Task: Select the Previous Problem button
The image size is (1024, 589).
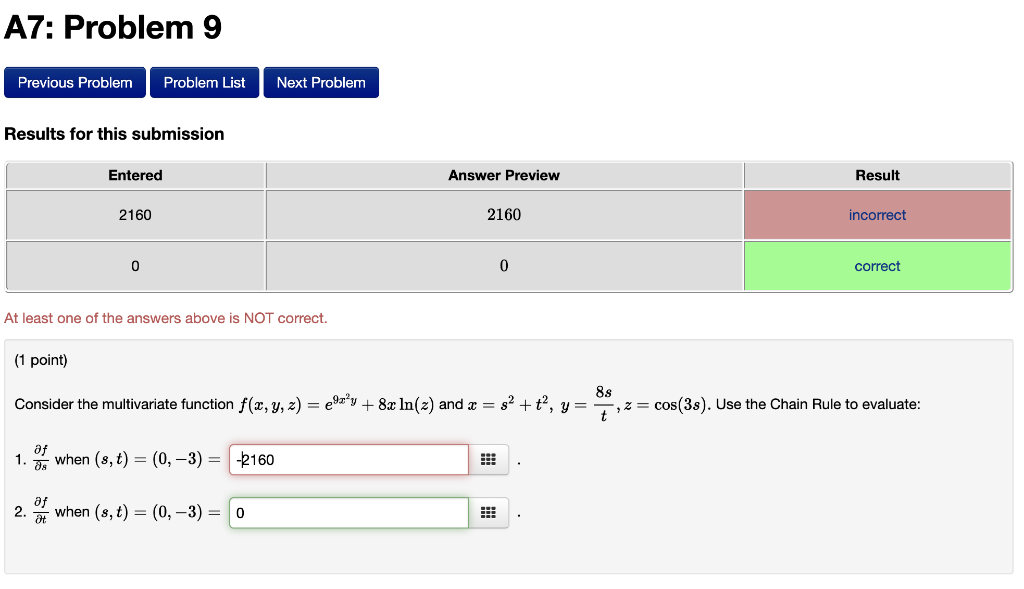Action: tap(74, 82)
